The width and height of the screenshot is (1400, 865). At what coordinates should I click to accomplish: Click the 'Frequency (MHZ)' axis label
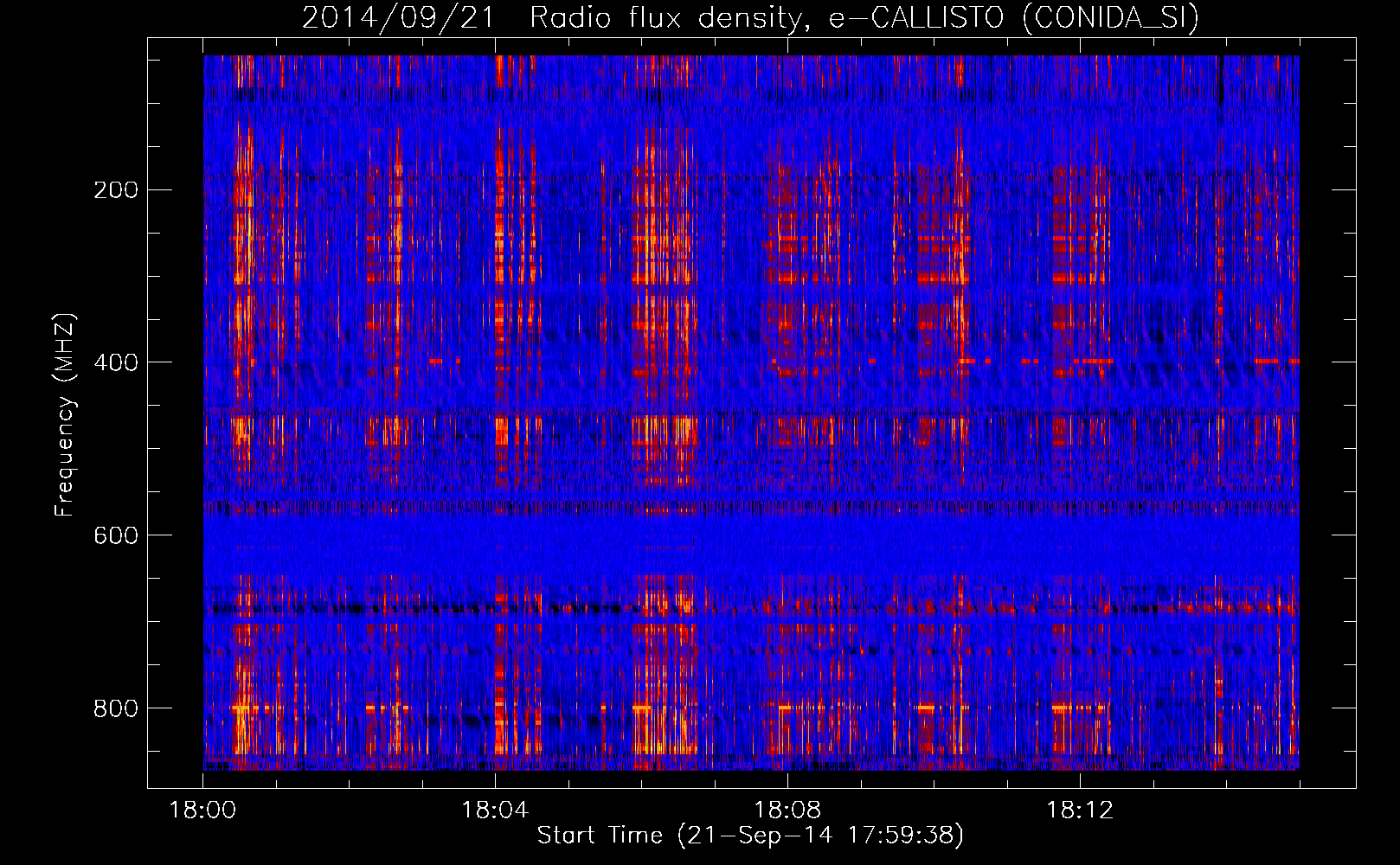[x=65, y=414]
